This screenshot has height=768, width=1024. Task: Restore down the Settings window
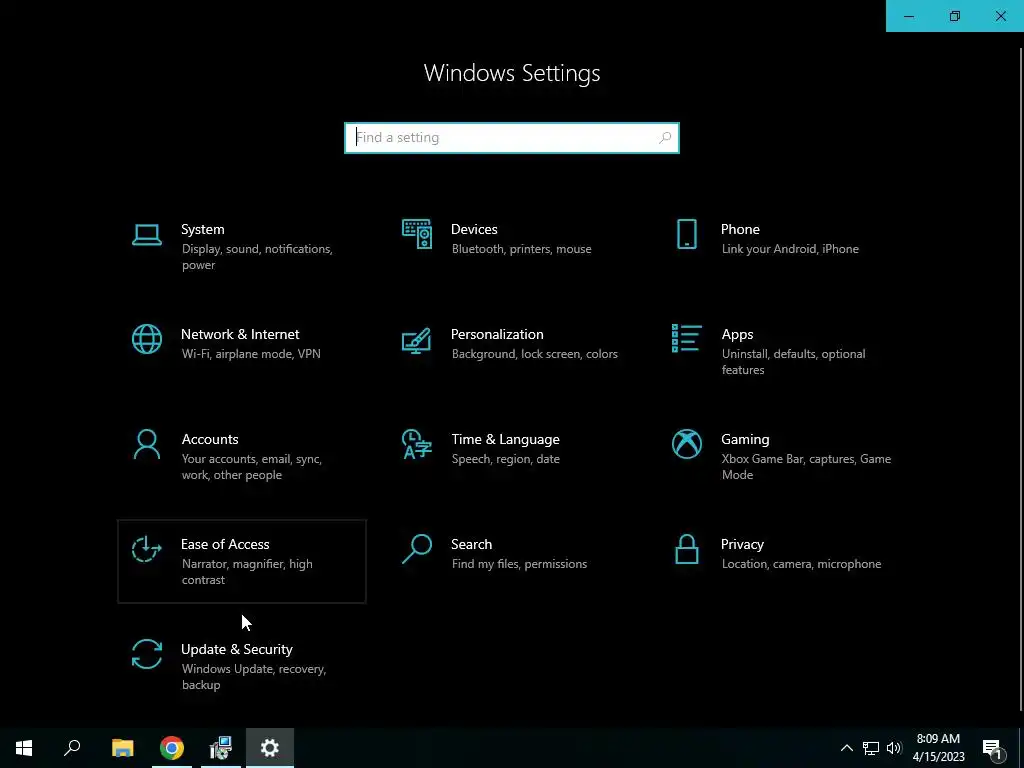(955, 16)
